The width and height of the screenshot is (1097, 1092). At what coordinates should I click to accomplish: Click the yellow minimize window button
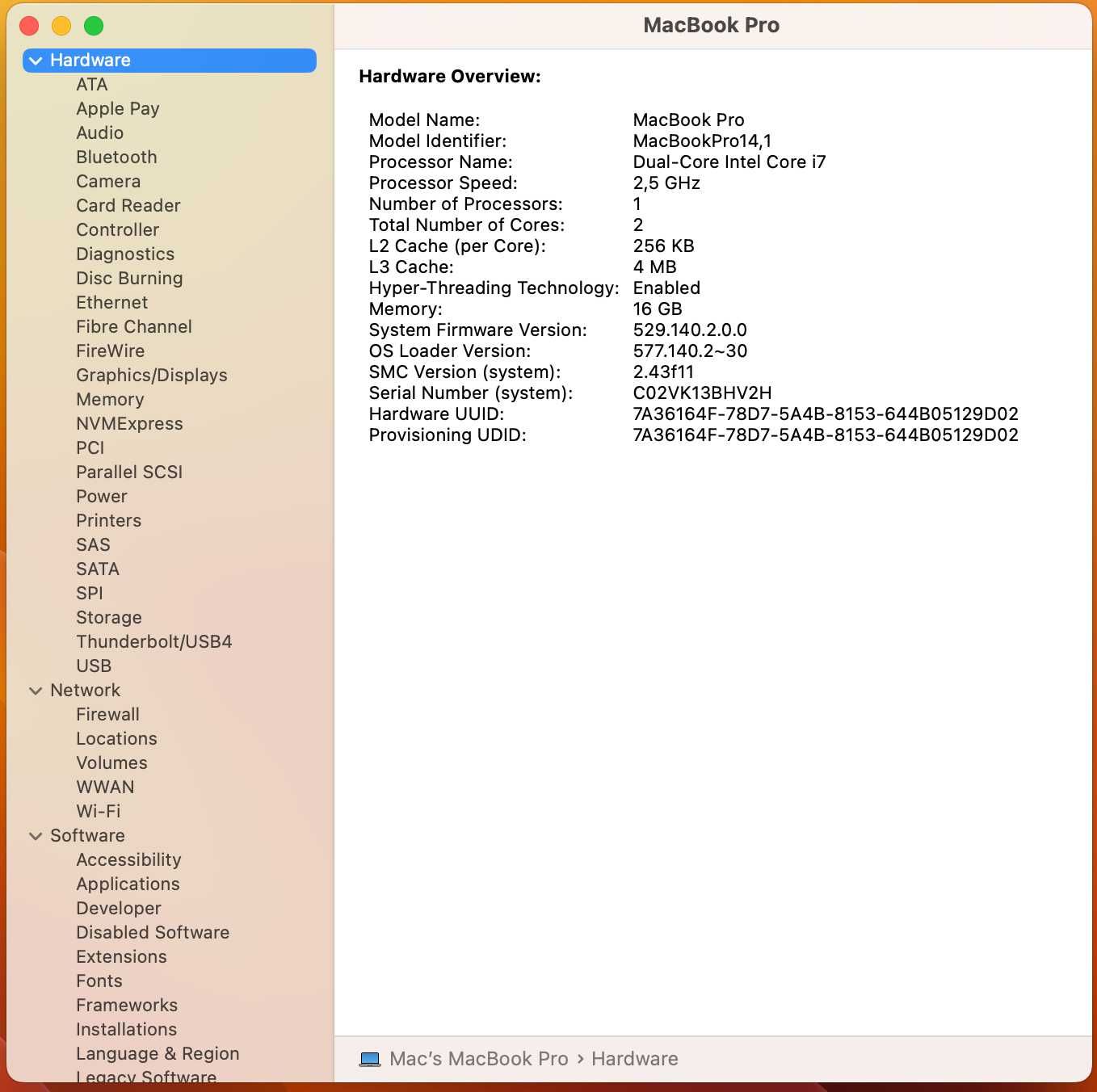(61, 26)
